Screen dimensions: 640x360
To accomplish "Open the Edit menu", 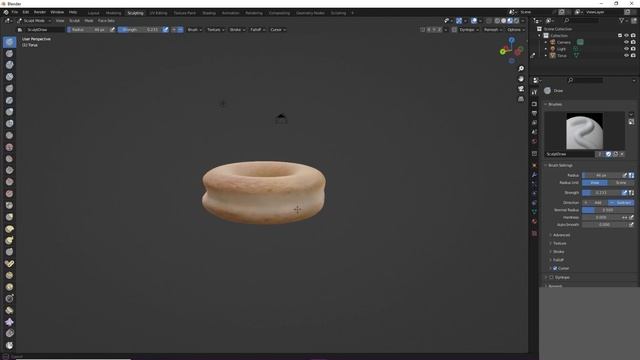I will point(26,12).
